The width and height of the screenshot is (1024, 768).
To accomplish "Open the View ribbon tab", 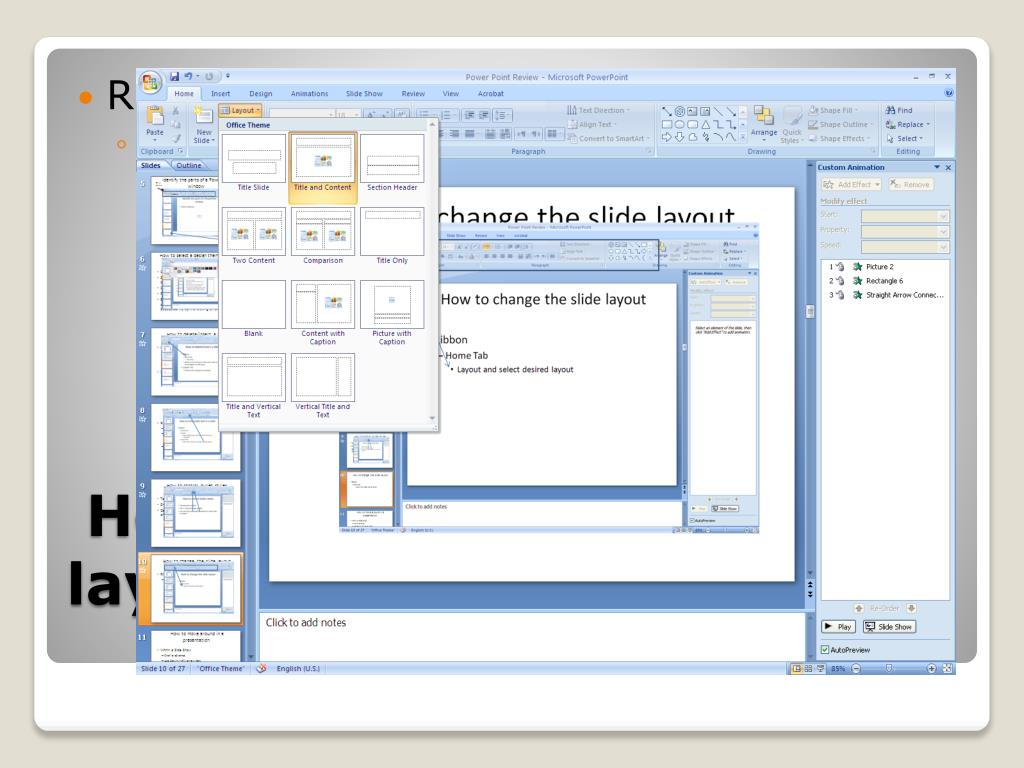I will click(x=451, y=93).
